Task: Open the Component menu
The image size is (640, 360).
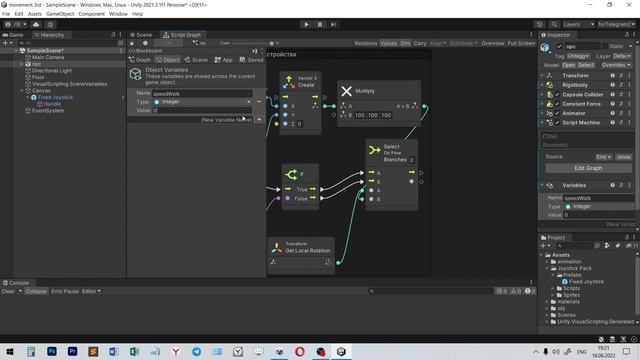Action: 91,14
